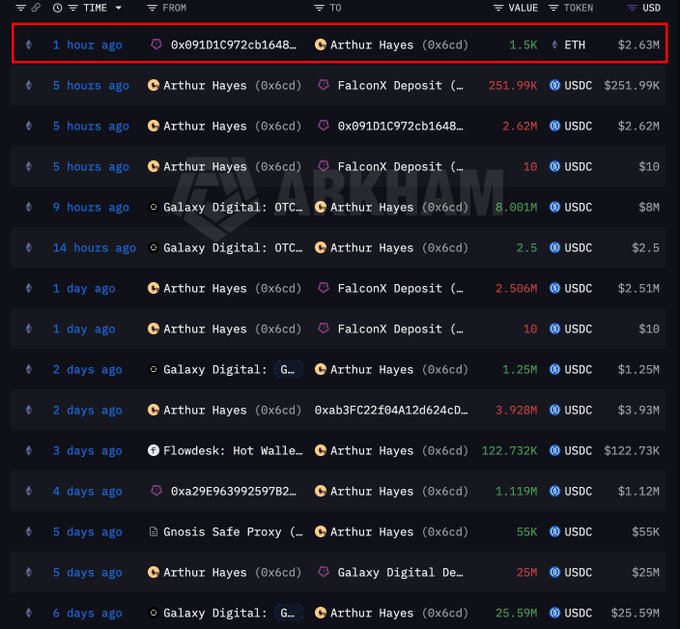The width and height of the screenshot is (680, 629).
Task: Click the purple tag icon by 0xa29E963992597B2
Action: (156, 491)
